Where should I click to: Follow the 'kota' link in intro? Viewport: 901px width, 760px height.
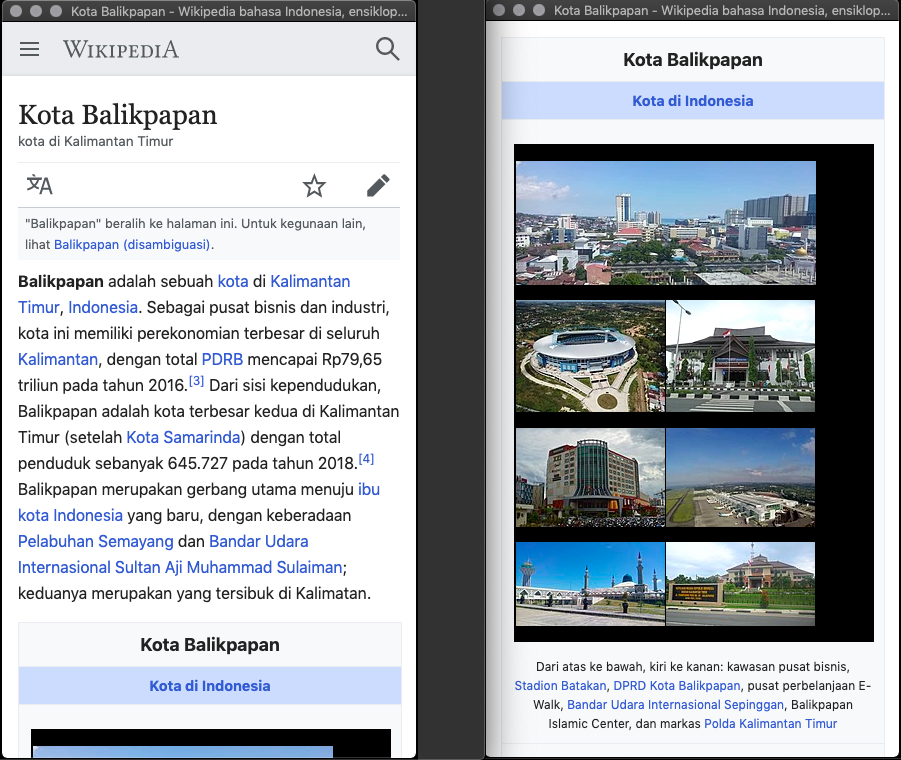[x=233, y=281]
